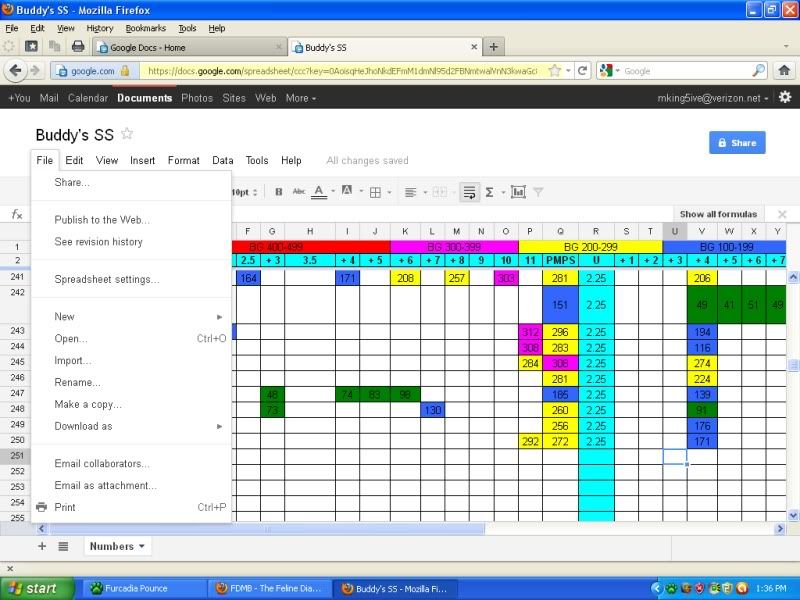Open the Numbers sheet tab dropdown
Image resolution: width=800 pixels, height=600 pixels.
tap(142, 546)
